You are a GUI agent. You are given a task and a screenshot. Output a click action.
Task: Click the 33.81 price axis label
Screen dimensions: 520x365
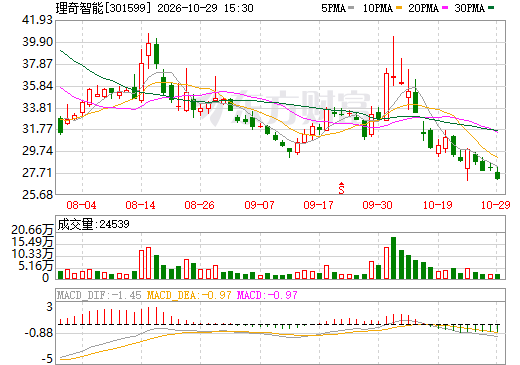pyautogui.click(x=37, y=108)
